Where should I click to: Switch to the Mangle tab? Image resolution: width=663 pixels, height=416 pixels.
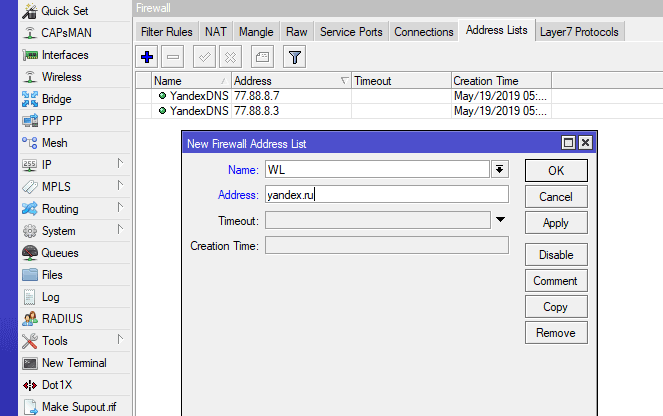click(256, 32)
